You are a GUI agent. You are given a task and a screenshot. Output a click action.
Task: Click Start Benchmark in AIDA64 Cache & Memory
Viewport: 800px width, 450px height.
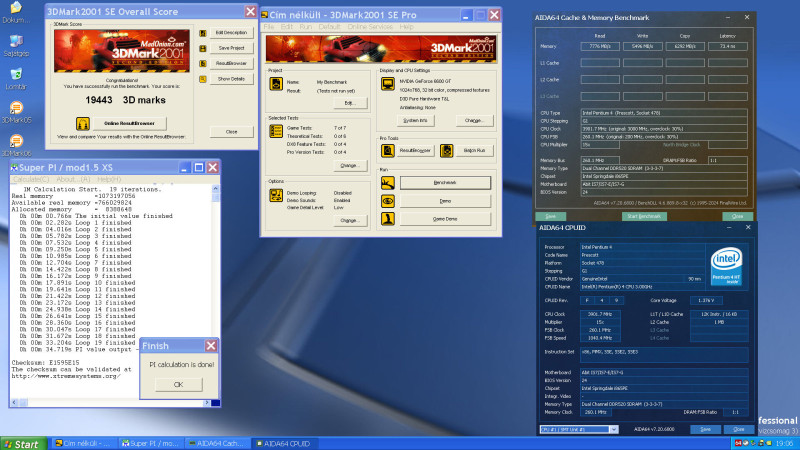tap(644, 216)
